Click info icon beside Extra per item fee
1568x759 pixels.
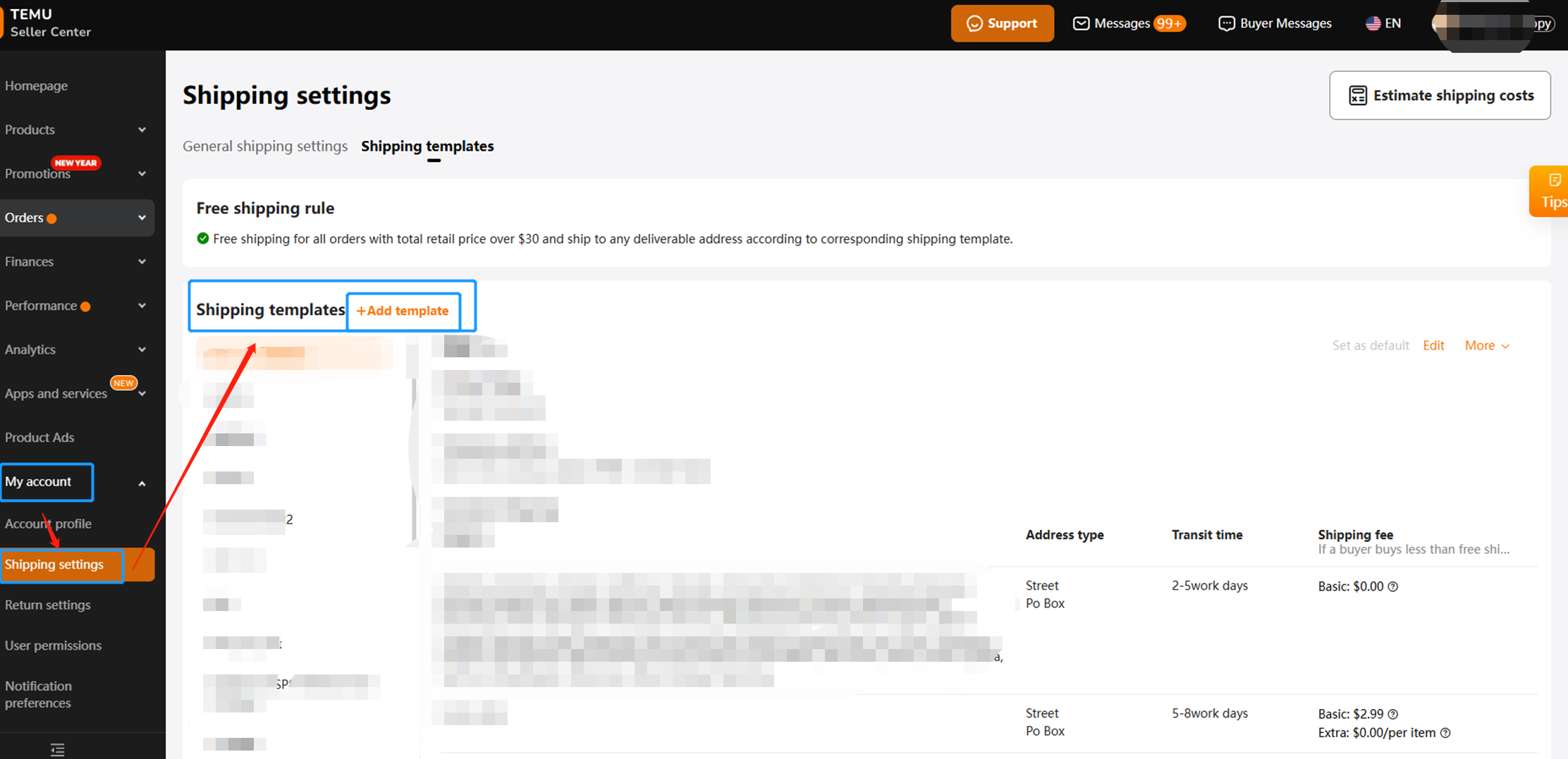point(1445,733)
